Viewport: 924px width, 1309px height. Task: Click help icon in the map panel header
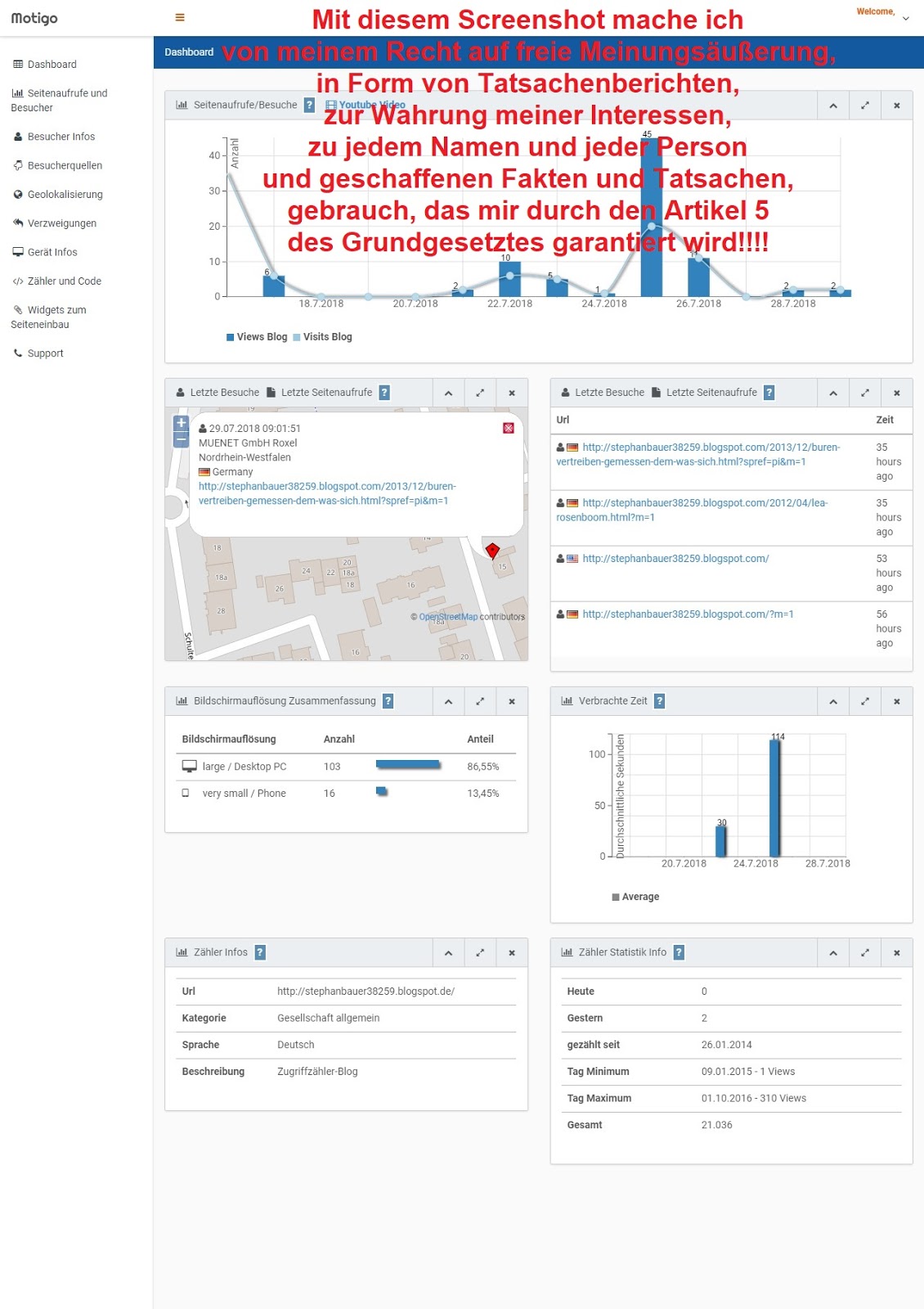click(384, 393)
